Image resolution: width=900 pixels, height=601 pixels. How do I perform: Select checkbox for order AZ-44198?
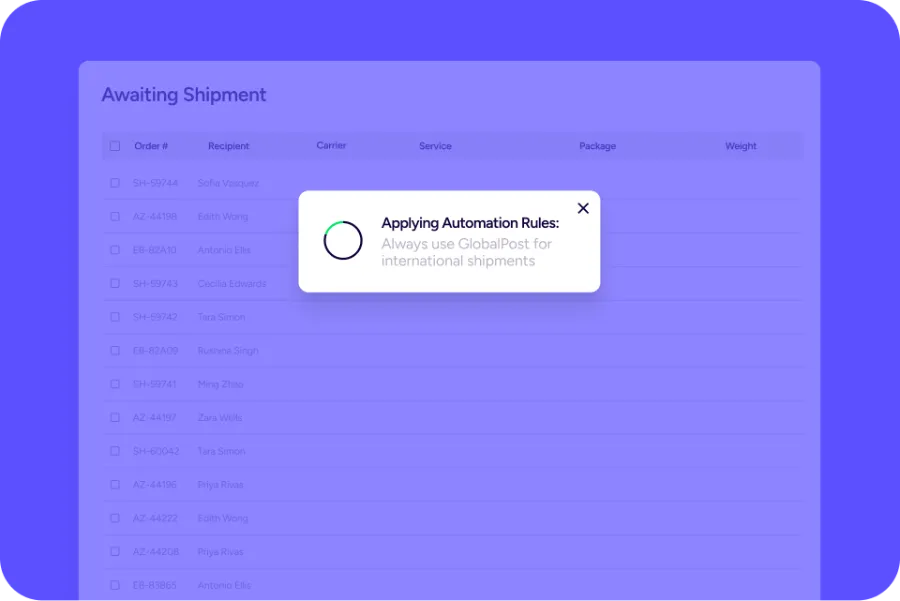(x=115, y=216)
